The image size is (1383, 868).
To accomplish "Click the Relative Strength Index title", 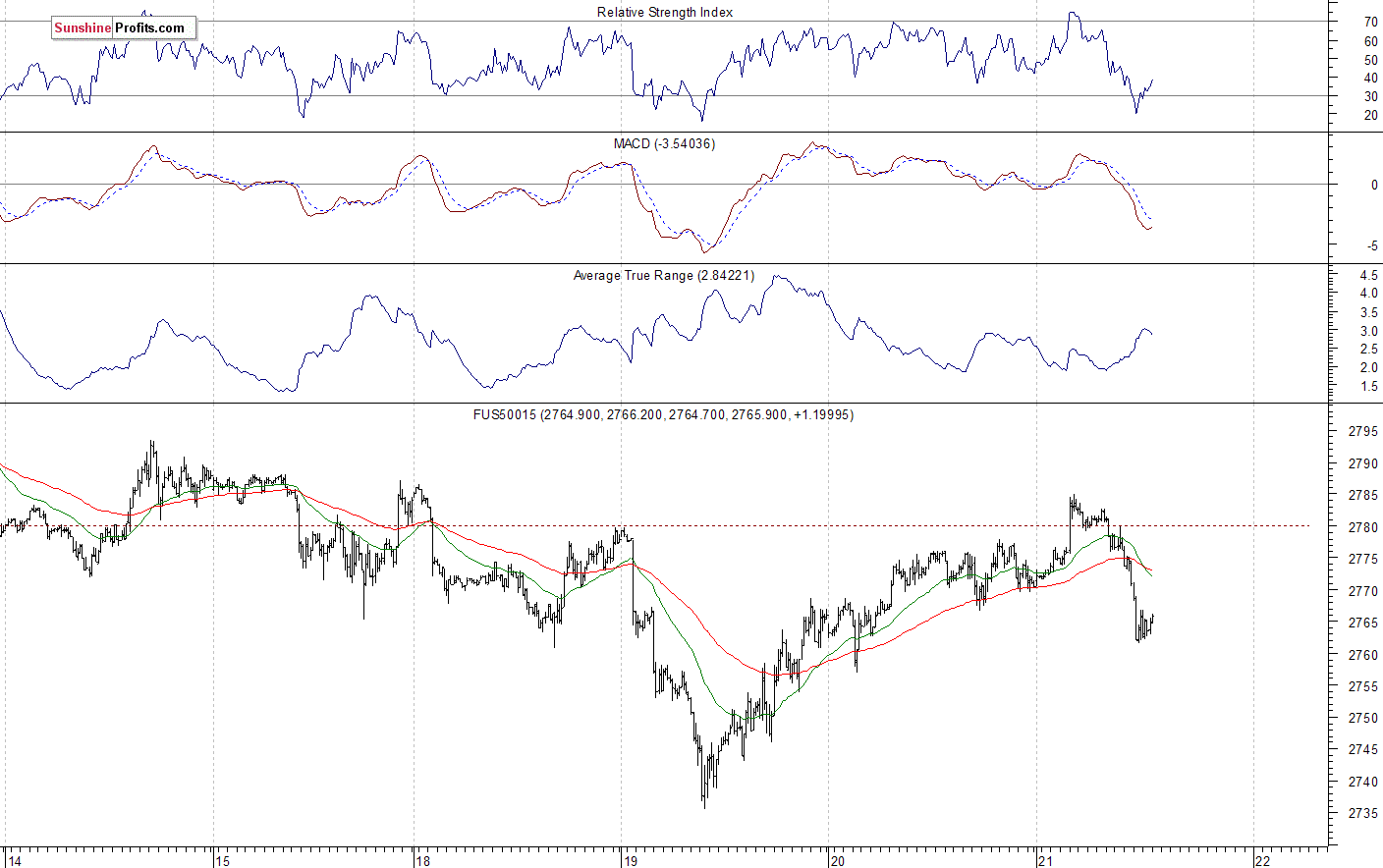I will point(665,13).
